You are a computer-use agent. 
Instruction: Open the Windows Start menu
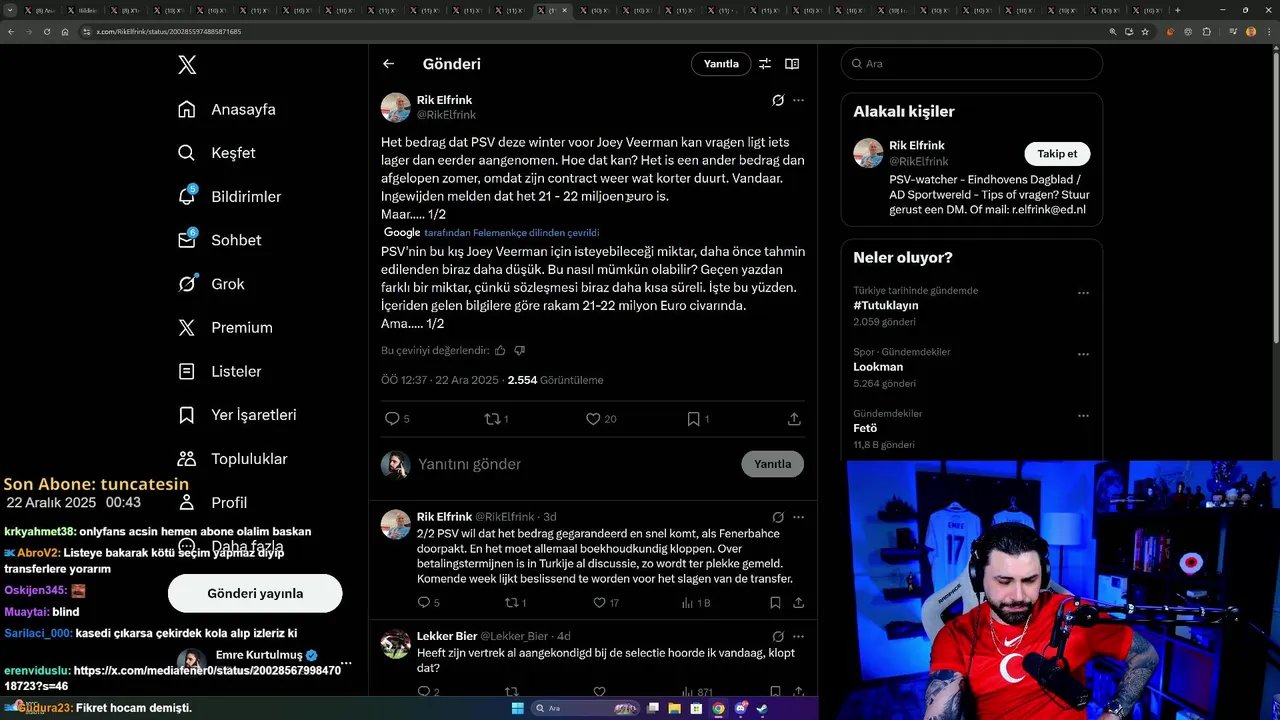[x=517, y=709]
